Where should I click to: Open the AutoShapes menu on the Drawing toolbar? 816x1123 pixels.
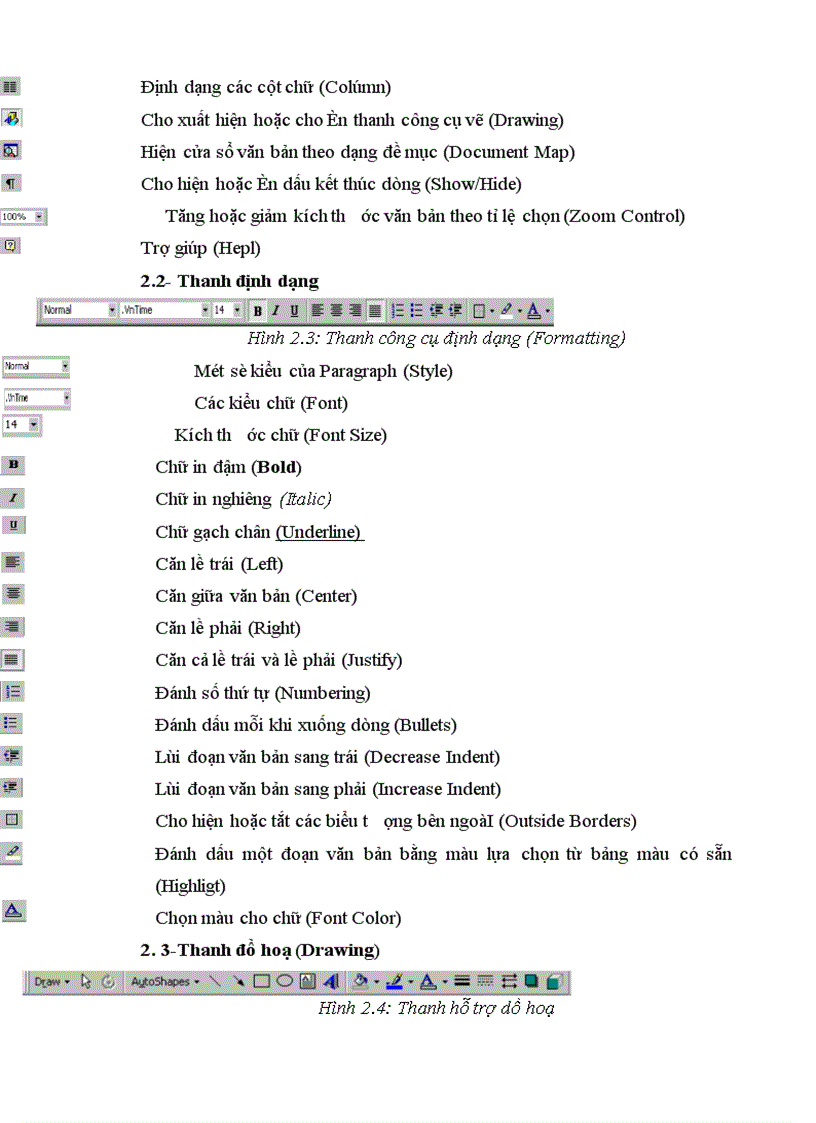pyautogui.click(x=160, y=981)
